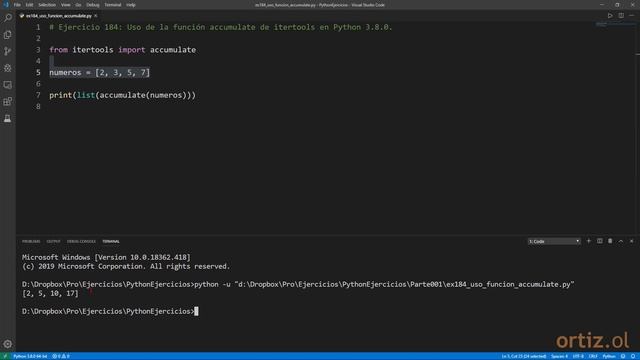Change CRLF end of line sequence
The width and height of the screenshot is (640, 360).
click(x=593, y=356)
